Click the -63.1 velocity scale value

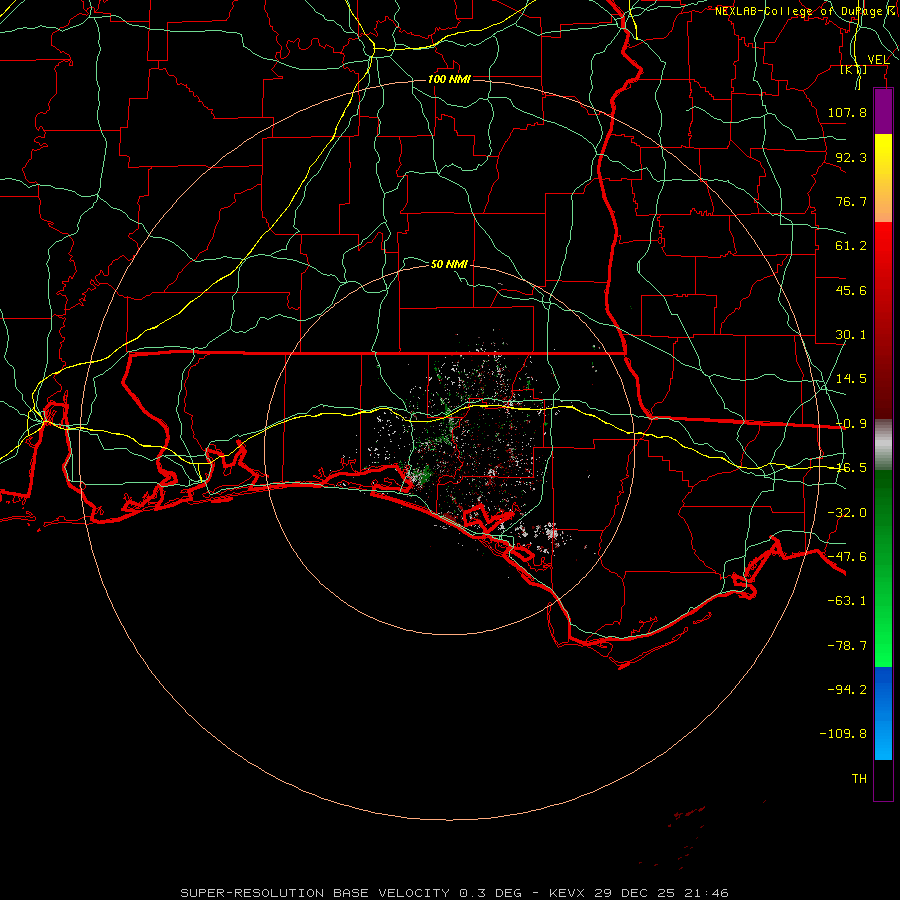click(x=847, y=601)
